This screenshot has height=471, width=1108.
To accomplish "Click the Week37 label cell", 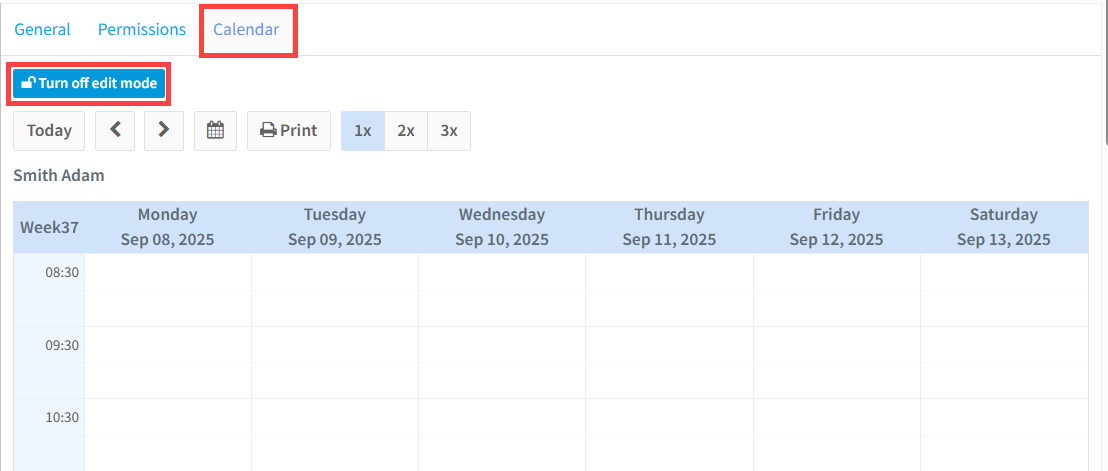I will coord(49,227).
